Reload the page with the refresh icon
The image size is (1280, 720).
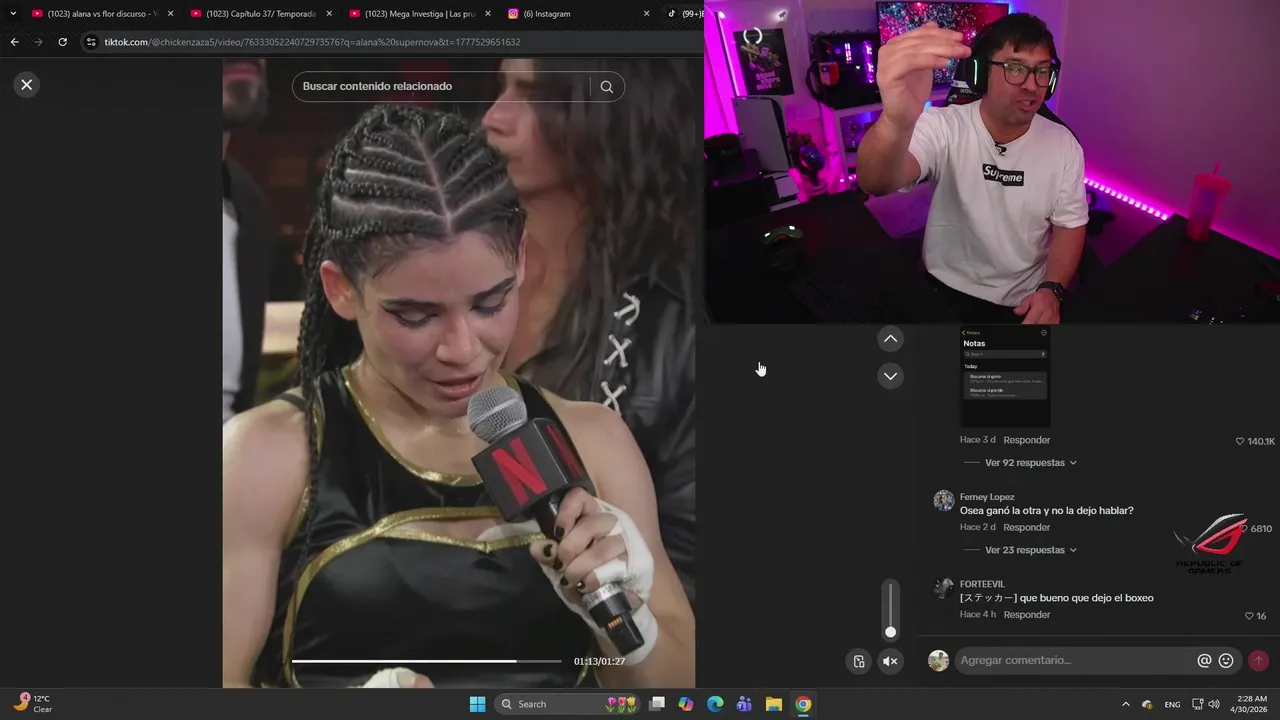(x=62, y=42)
